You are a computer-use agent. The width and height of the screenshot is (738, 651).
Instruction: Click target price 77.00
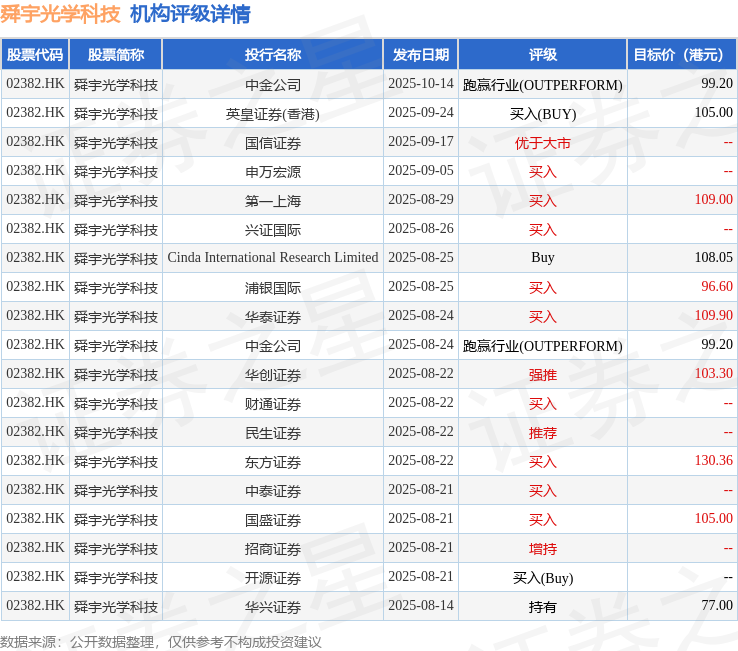click(x=717, y=606)
